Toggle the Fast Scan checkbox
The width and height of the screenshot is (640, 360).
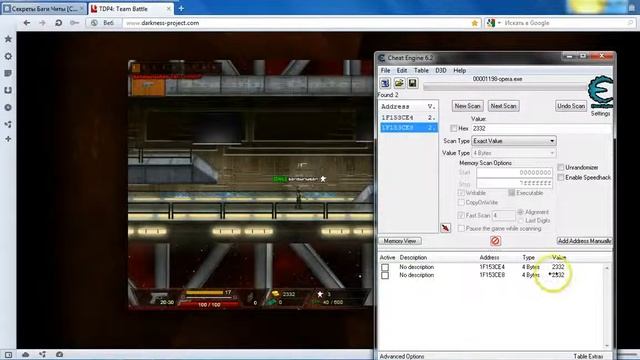(x=461, y=215)
